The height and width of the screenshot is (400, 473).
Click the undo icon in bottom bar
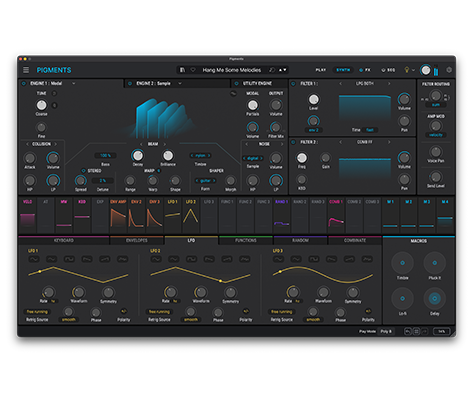pyautogui.click(x=408, y=331)
